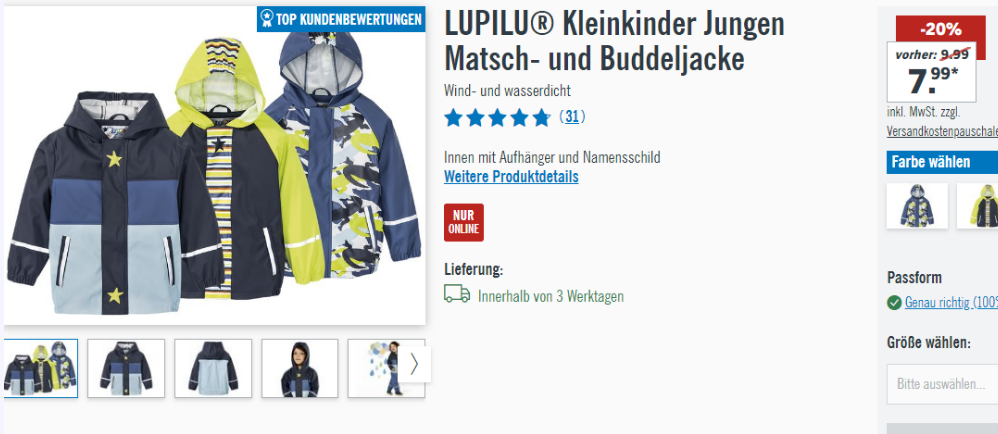Open Genau richtig fit rating link
Viewport: 998px width, 434px height.
pos(951,302)
